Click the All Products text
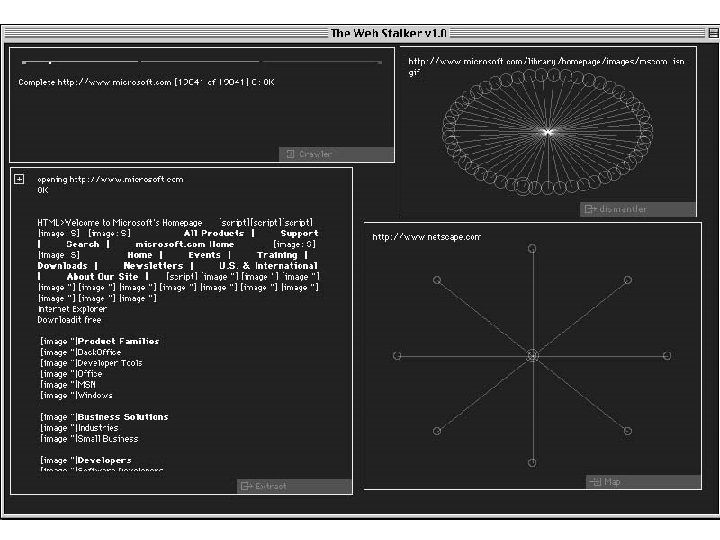 (x=214, y=233)
